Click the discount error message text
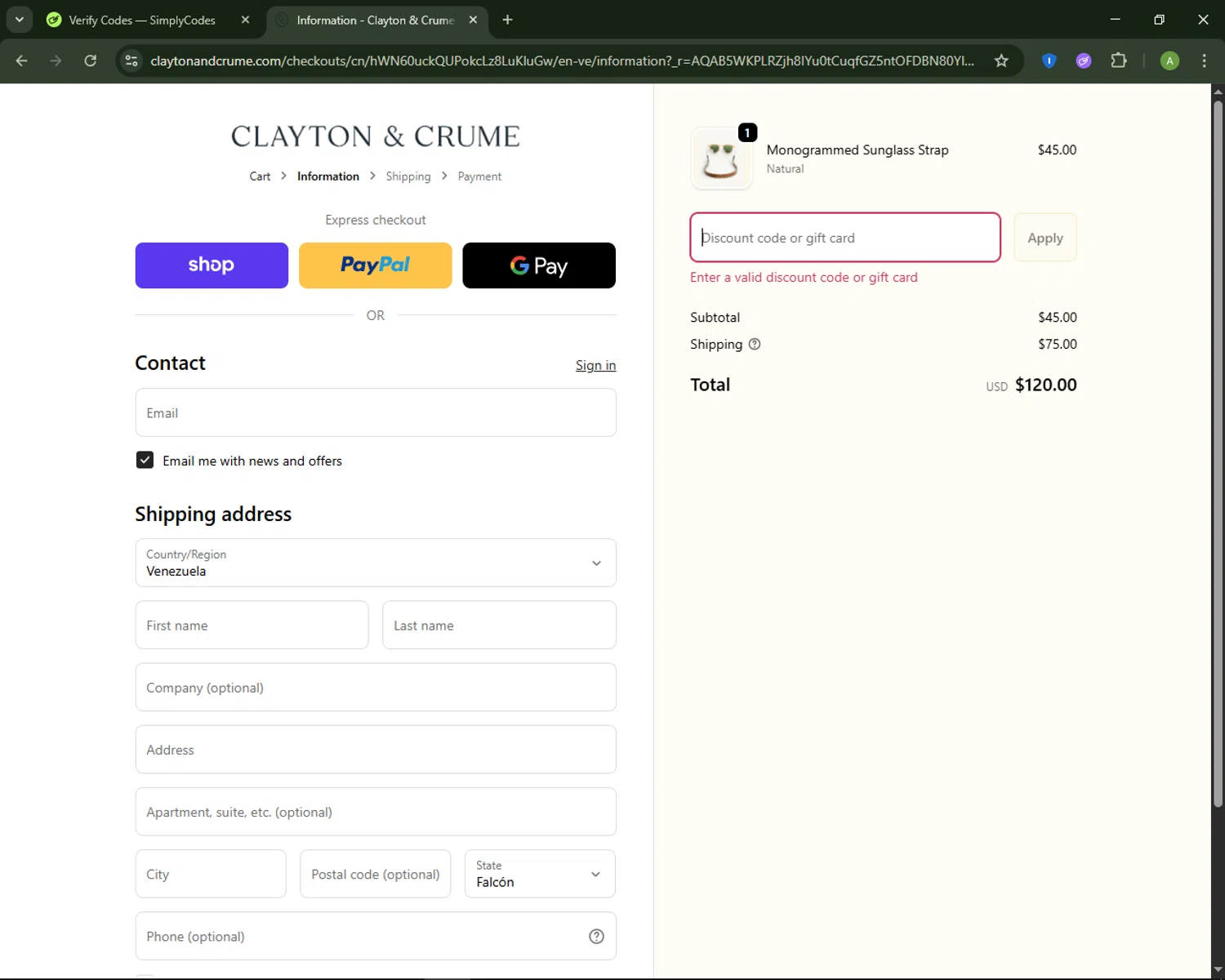The image size is (1225, 980). pos(804,277)
